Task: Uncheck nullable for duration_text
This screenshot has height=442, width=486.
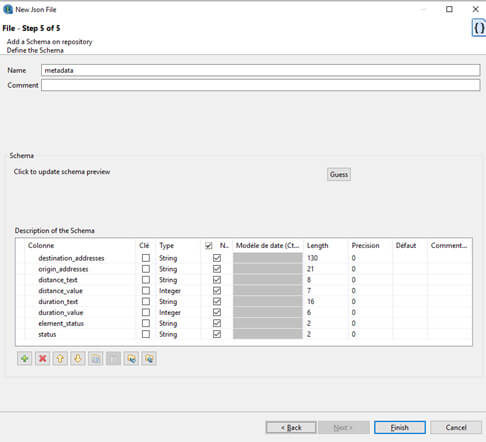Action: (217, 301)
